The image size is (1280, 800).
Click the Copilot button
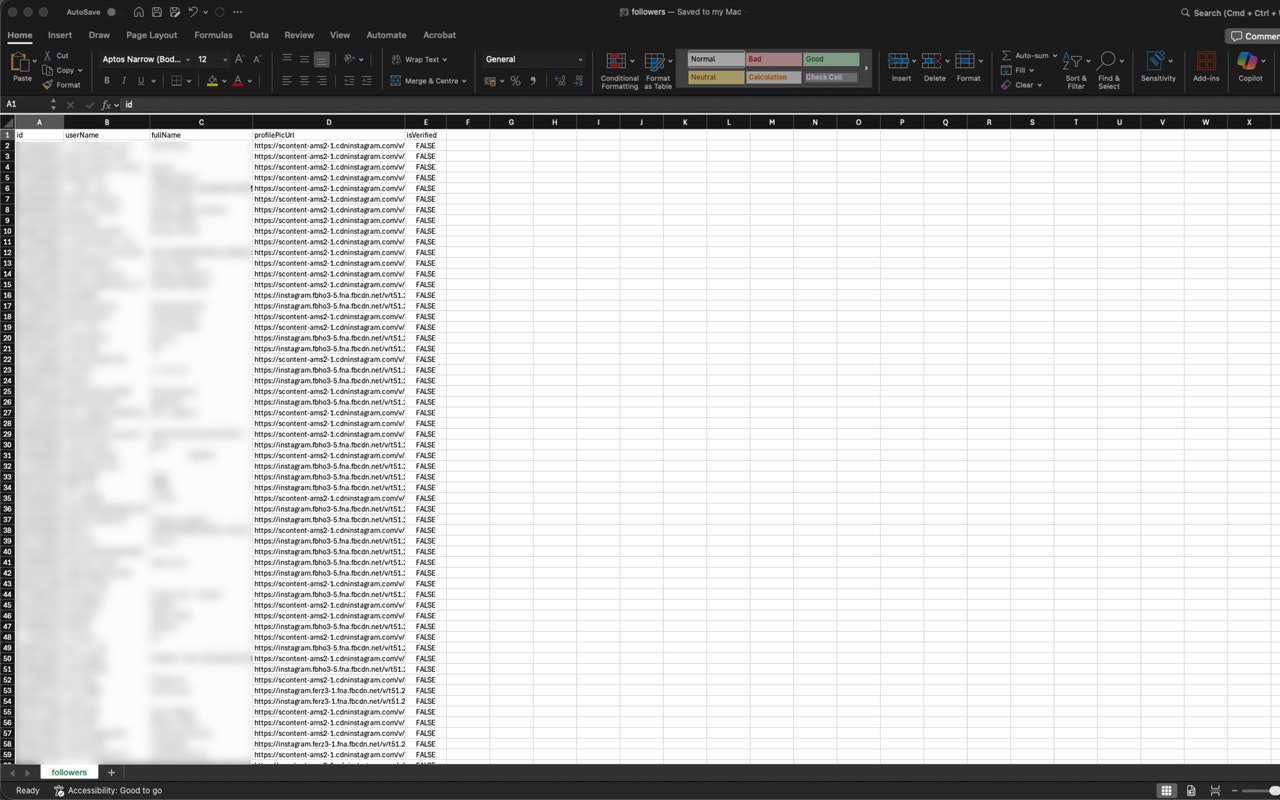click(1250, 67)
